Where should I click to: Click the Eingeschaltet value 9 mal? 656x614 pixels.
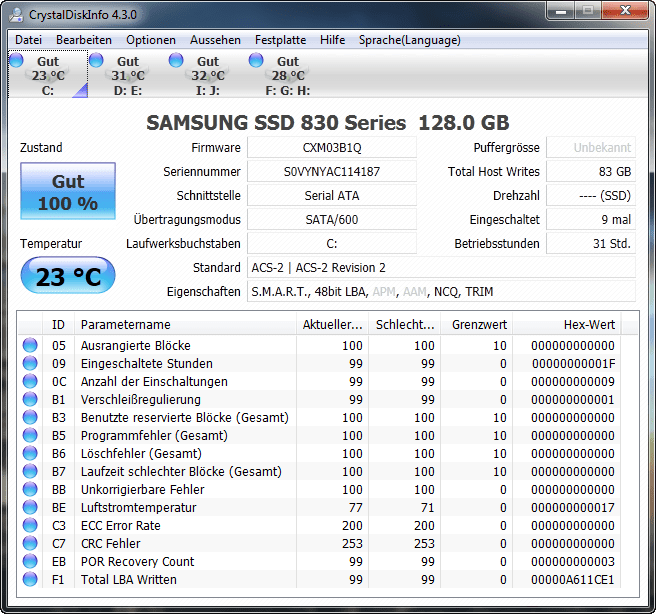click(x=591, y=220)
